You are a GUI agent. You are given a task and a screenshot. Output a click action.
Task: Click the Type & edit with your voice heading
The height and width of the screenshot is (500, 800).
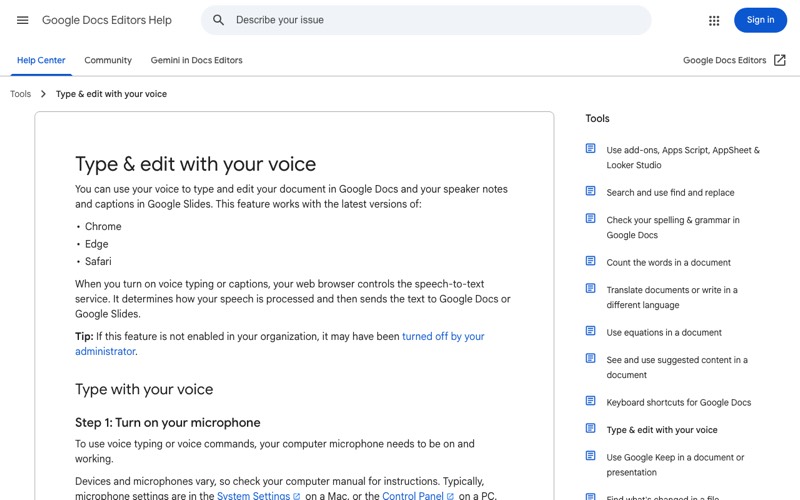(x=195, y=164)
